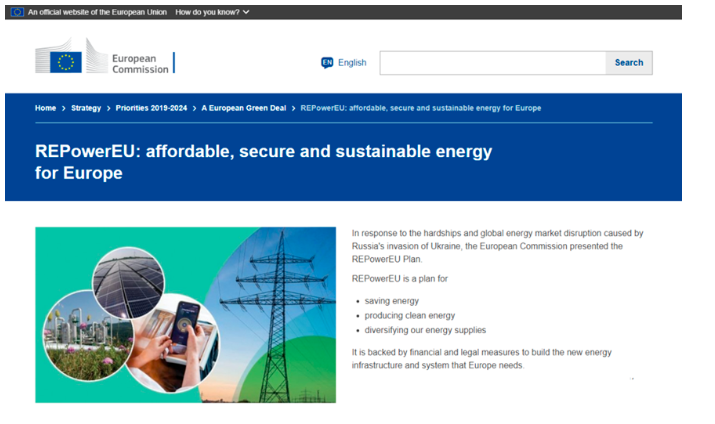Click the blue EN language badge icon
Screen dimensions: 715x424
327,63
